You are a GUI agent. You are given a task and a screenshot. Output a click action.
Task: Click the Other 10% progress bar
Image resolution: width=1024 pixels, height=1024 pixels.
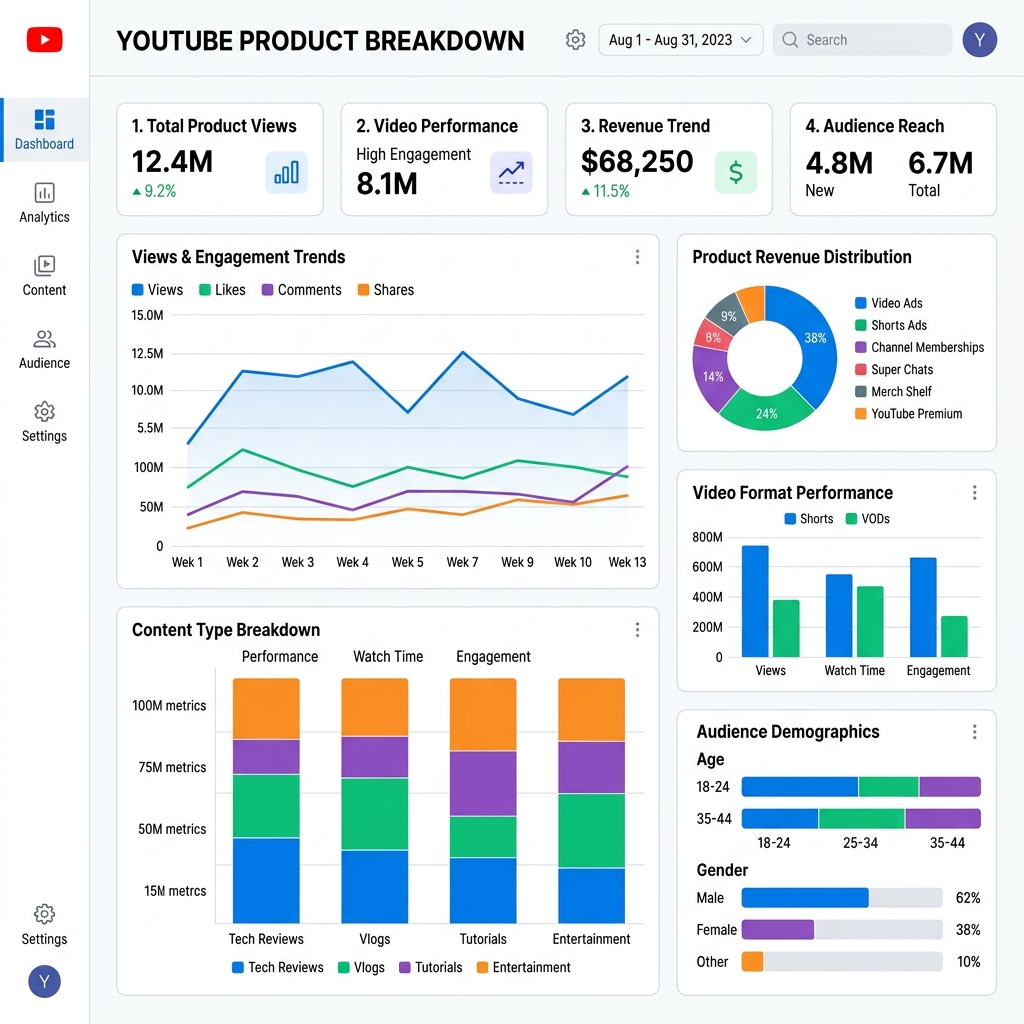[x=842, y=961]
